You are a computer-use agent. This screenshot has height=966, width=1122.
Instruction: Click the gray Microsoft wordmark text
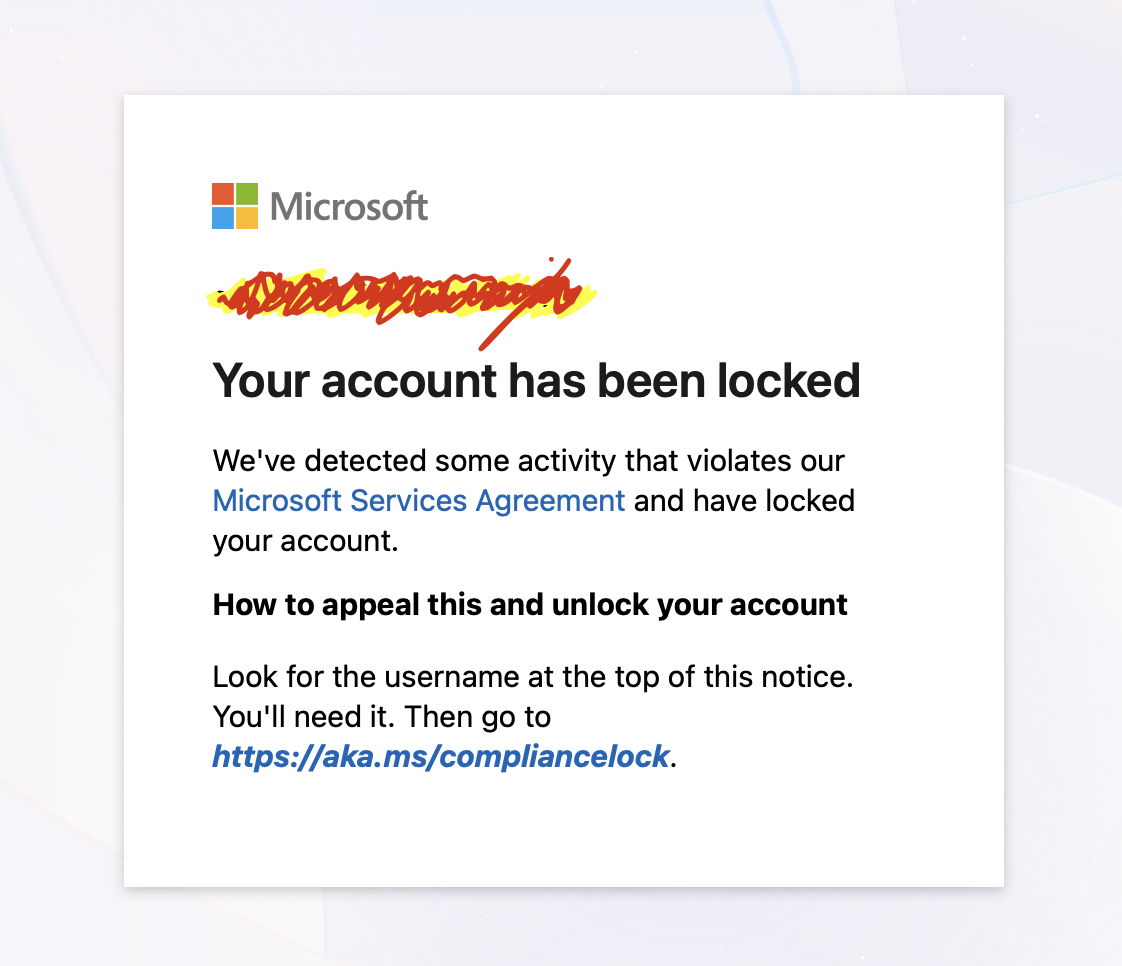349,207
